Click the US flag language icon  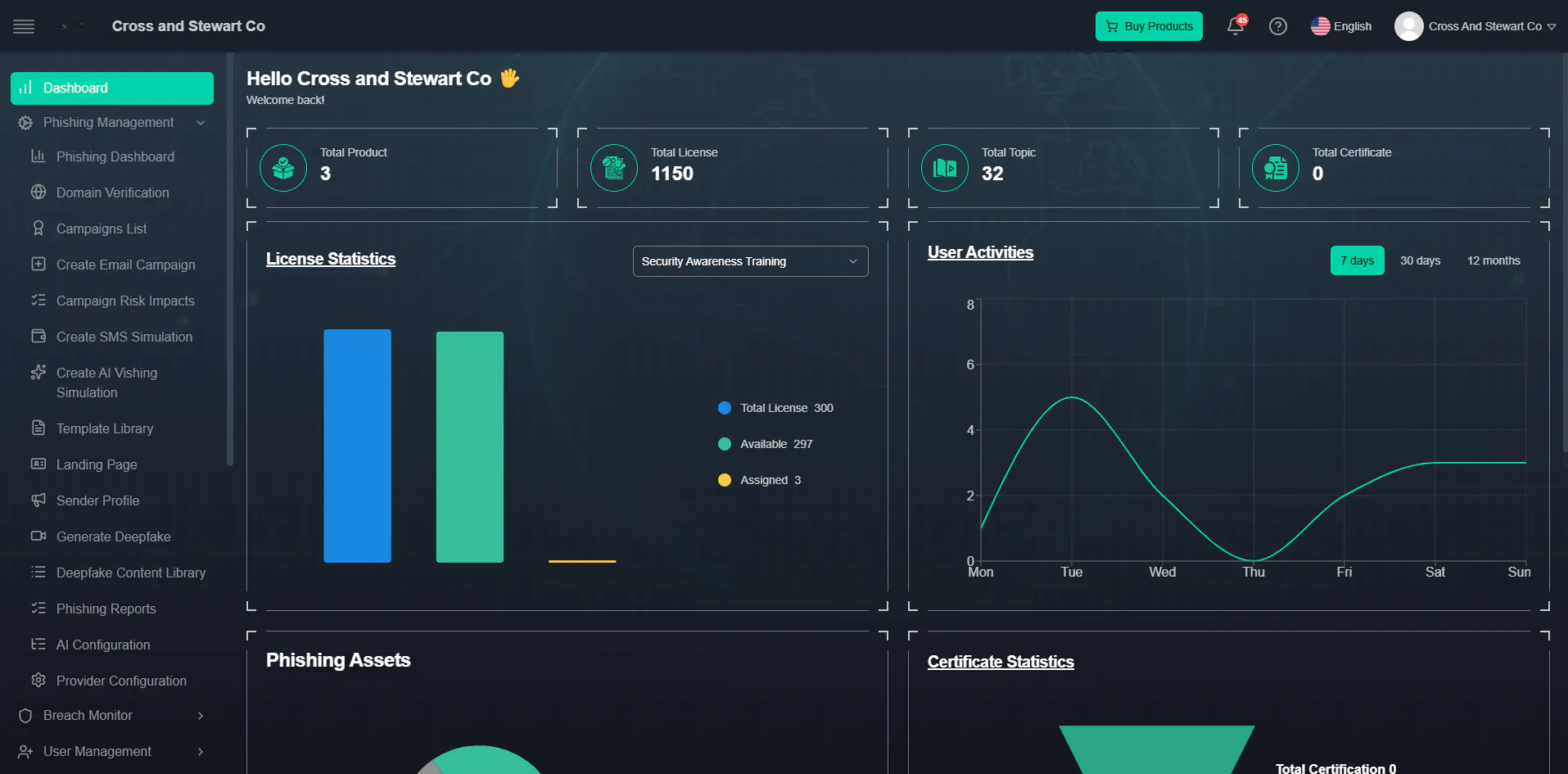click(1320, 26)
